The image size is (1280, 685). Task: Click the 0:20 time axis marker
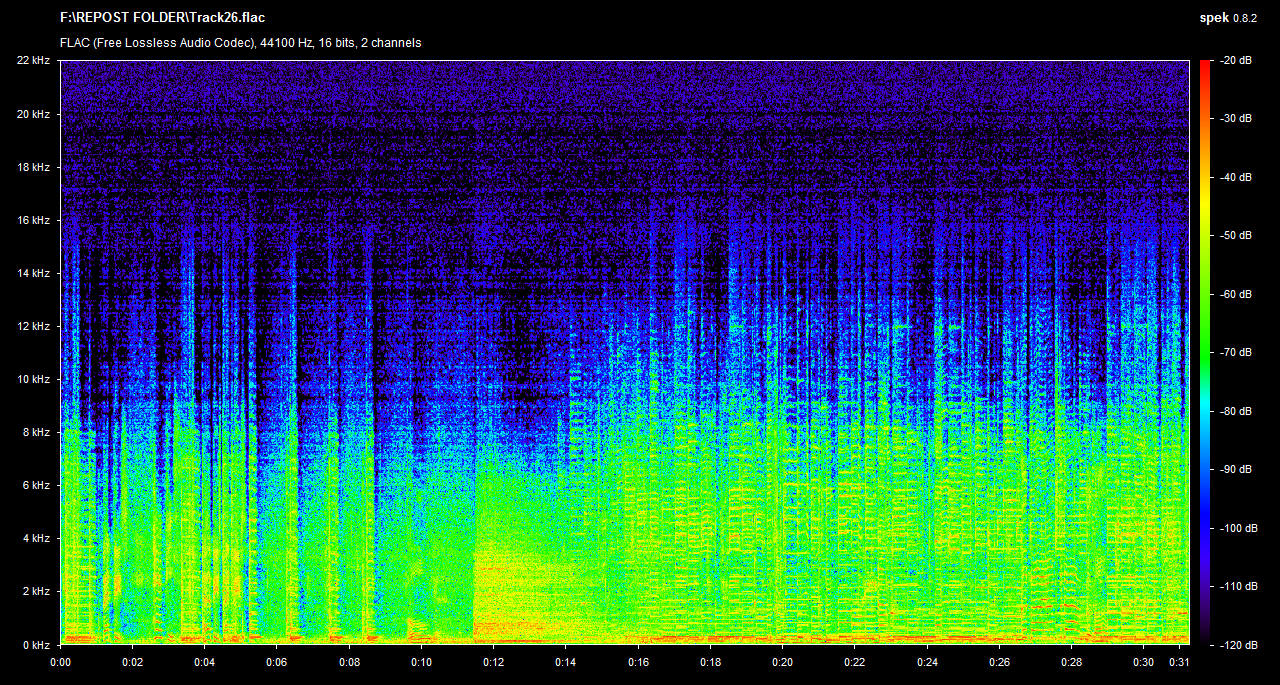783,662
